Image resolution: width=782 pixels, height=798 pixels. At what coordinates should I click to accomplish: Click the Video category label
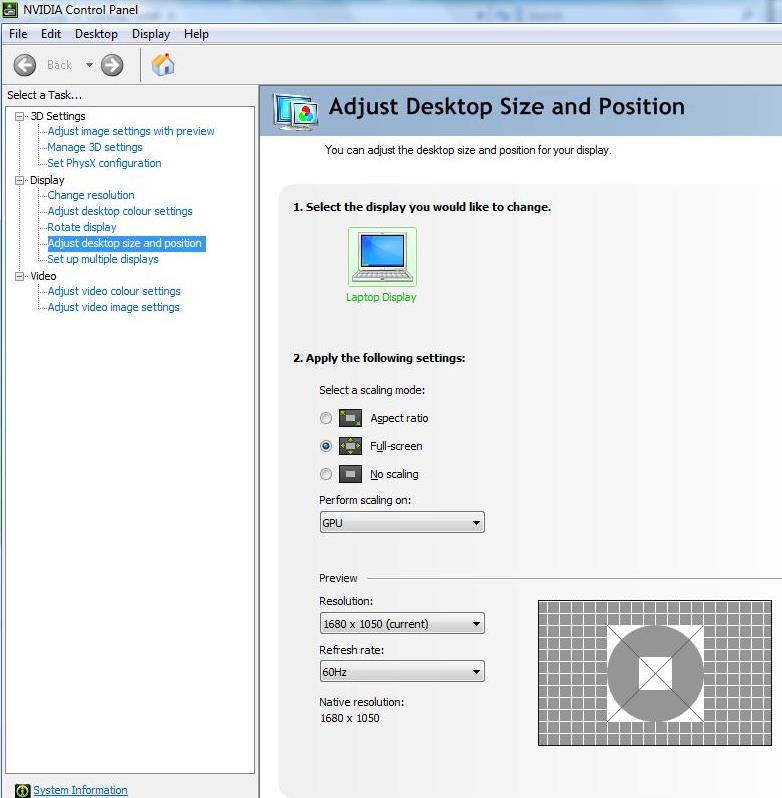click(43, 276)
